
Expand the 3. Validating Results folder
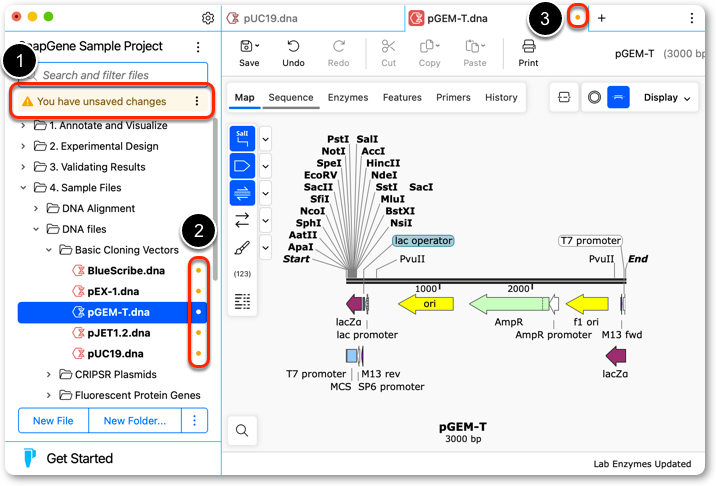point(23,167)
